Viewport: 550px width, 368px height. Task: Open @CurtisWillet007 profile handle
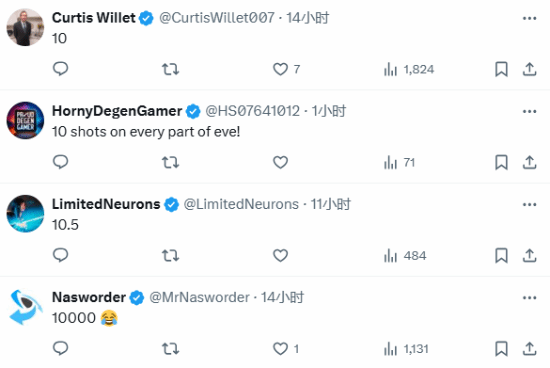tap(217, 18)
